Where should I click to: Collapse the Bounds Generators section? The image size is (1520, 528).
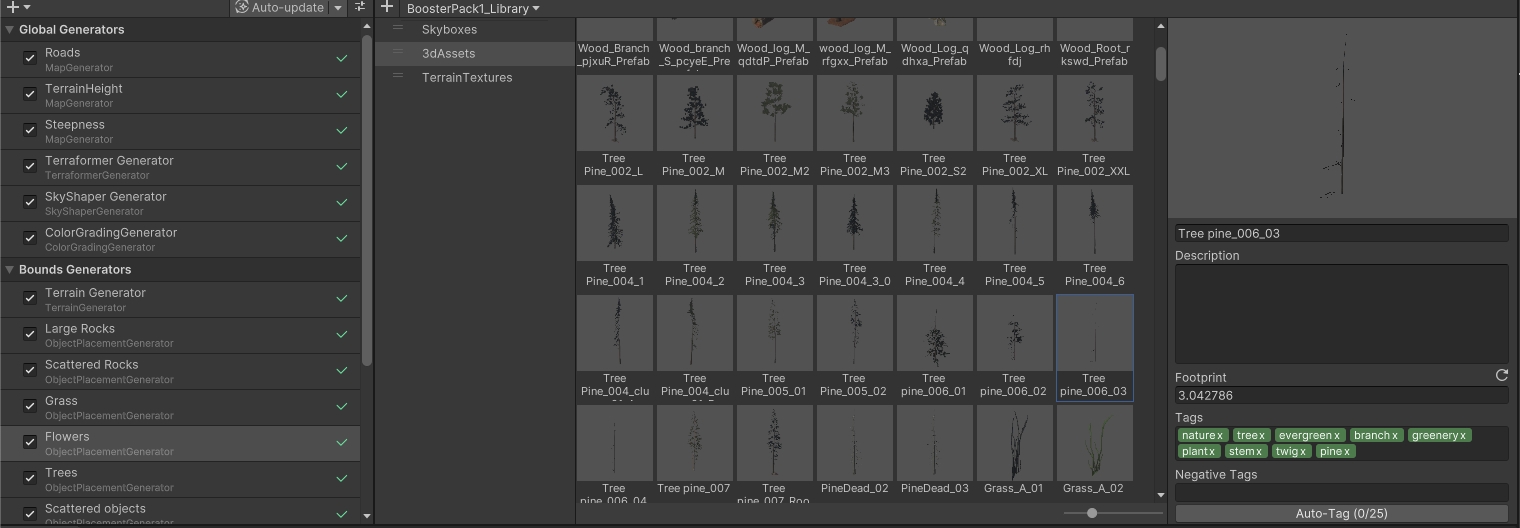(x=9, y=270)
